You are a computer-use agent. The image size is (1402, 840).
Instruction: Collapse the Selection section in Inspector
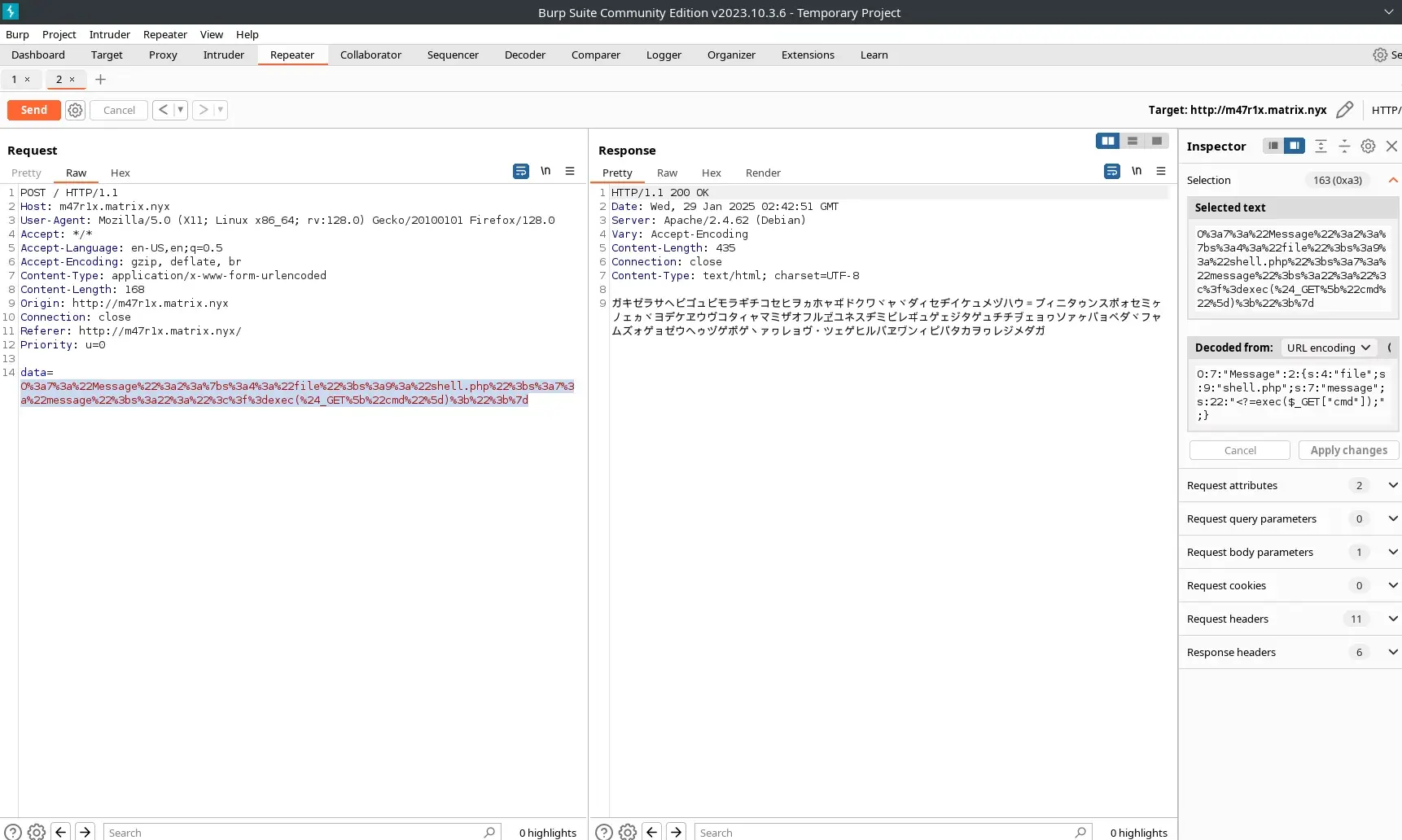[x=1393, y=180]
